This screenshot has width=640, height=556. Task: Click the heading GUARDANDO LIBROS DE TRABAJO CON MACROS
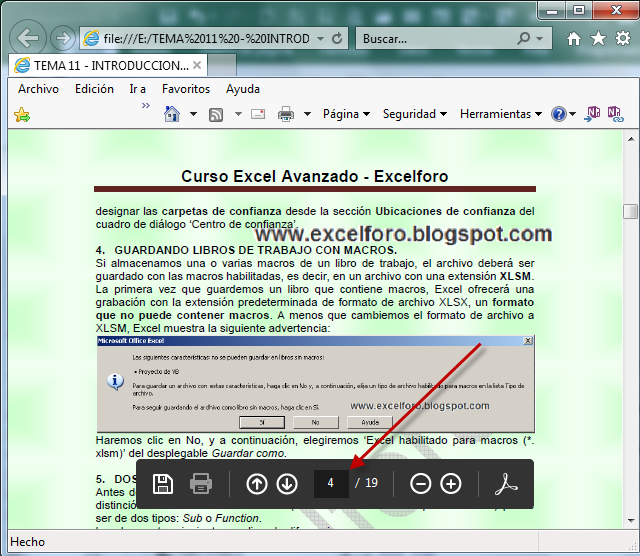point(256,250)
